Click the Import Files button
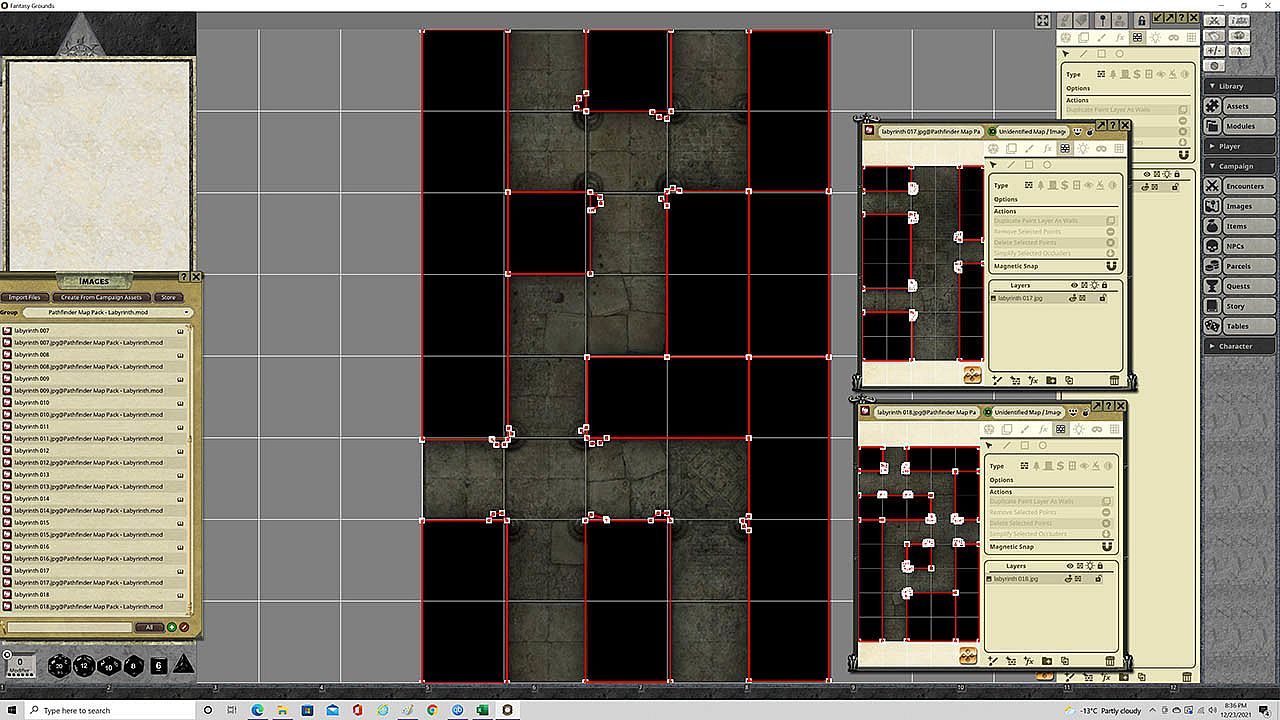This screenshot has width=1280, height=720. (x=25, y=297)
